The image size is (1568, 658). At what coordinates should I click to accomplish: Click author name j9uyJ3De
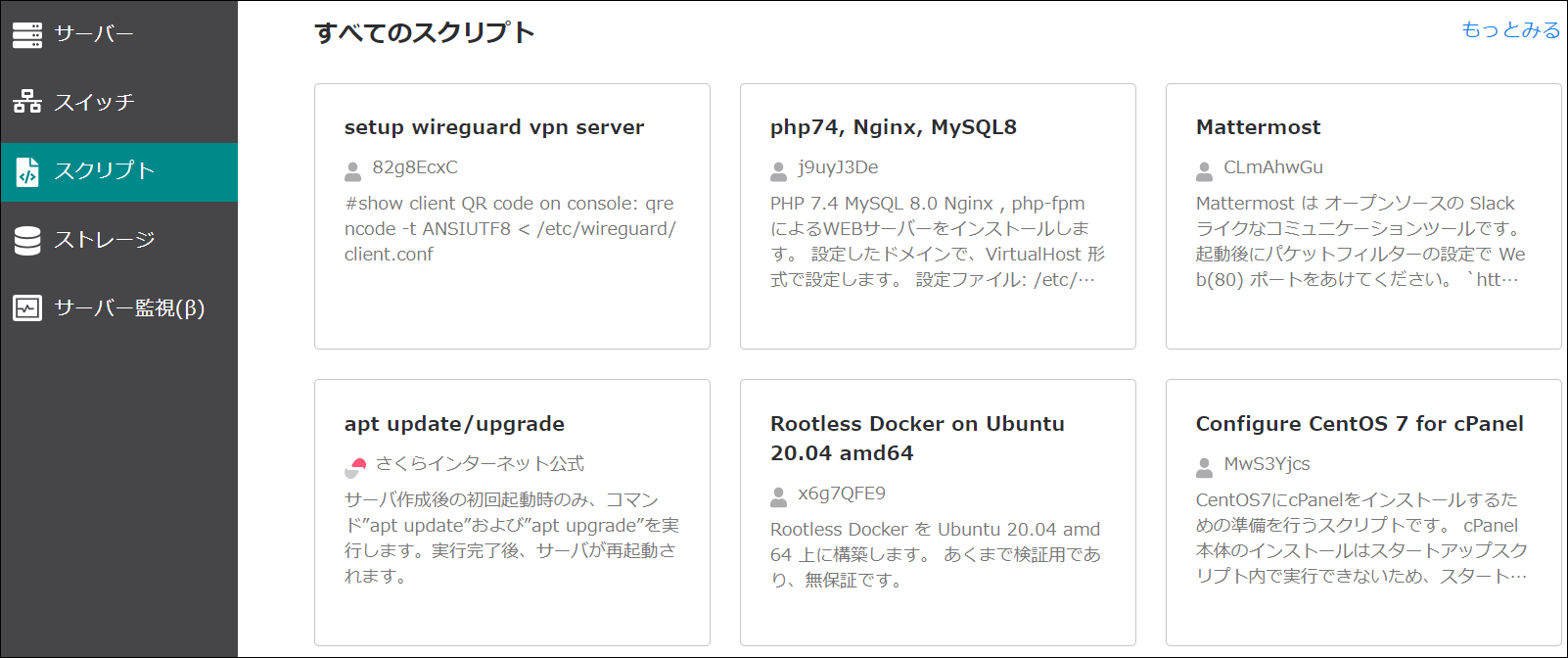tap(838, 167)
